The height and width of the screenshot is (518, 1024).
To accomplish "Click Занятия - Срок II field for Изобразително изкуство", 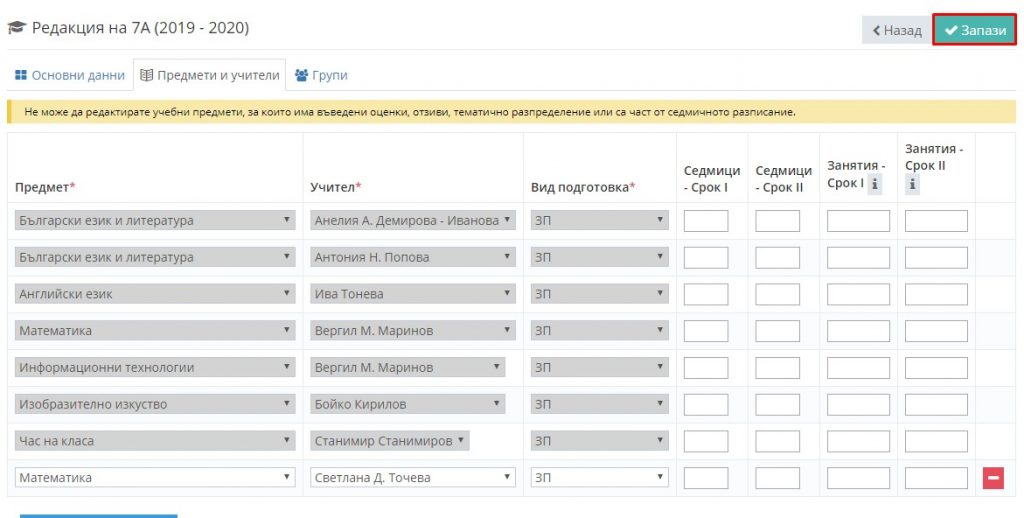I will 936,404.
